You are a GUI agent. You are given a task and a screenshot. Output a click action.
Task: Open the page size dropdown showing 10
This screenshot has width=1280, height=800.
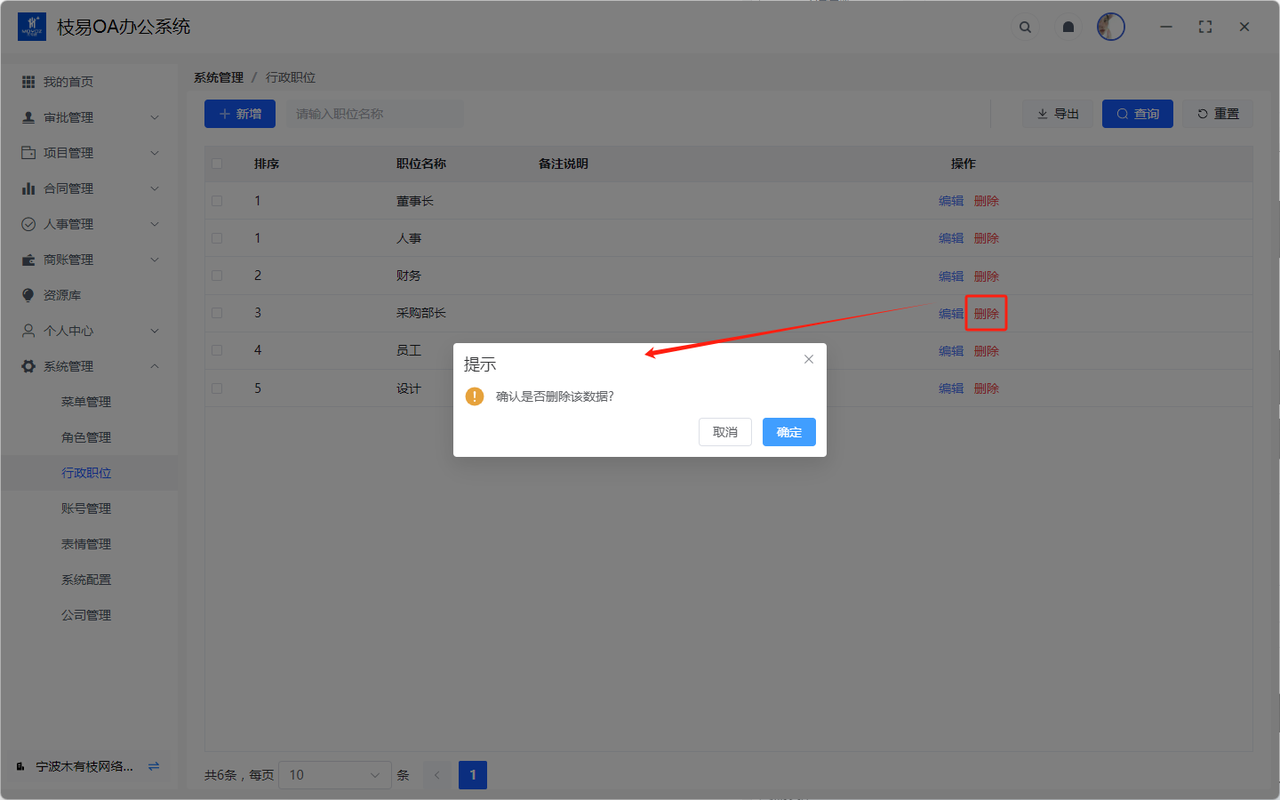tap(335, 775)
